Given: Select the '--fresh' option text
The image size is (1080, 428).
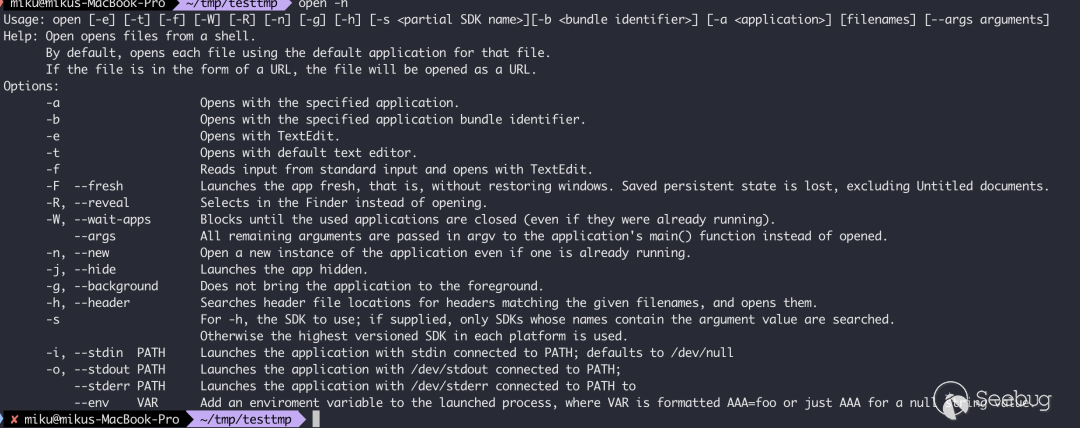Looking at the screenshot, I should (98, 186).
